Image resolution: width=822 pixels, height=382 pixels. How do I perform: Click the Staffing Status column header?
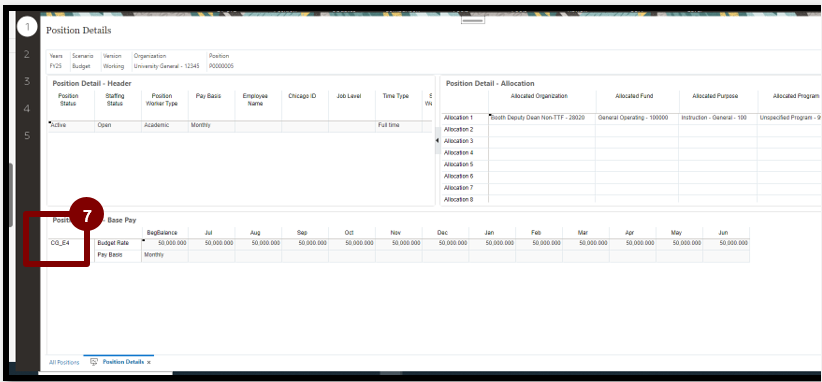pos(115,100)
